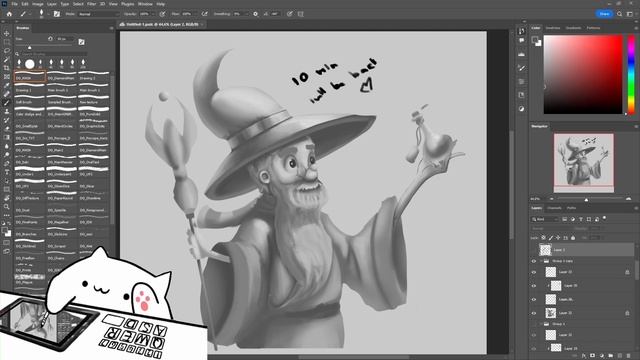Screen dimensions: 640x360
Task: Create a new adjustment layer icon
Action: 602,356
